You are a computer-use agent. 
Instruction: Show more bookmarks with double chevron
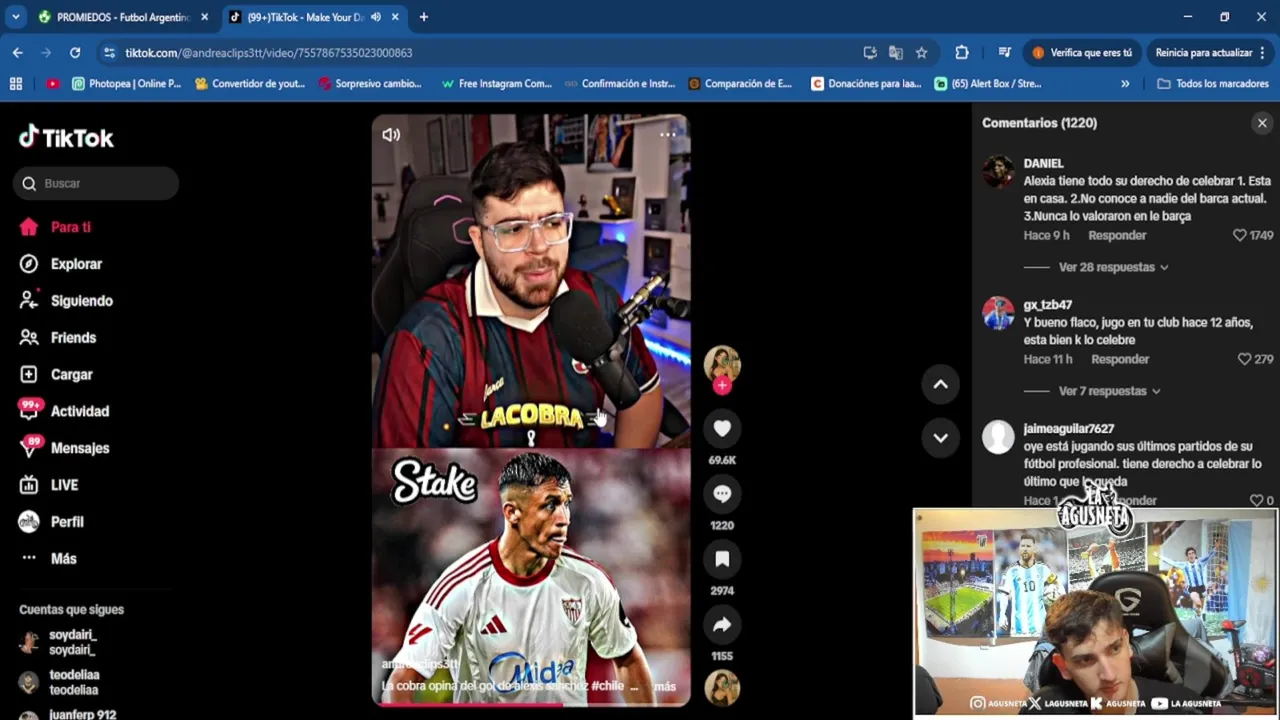coord(1125,84)
